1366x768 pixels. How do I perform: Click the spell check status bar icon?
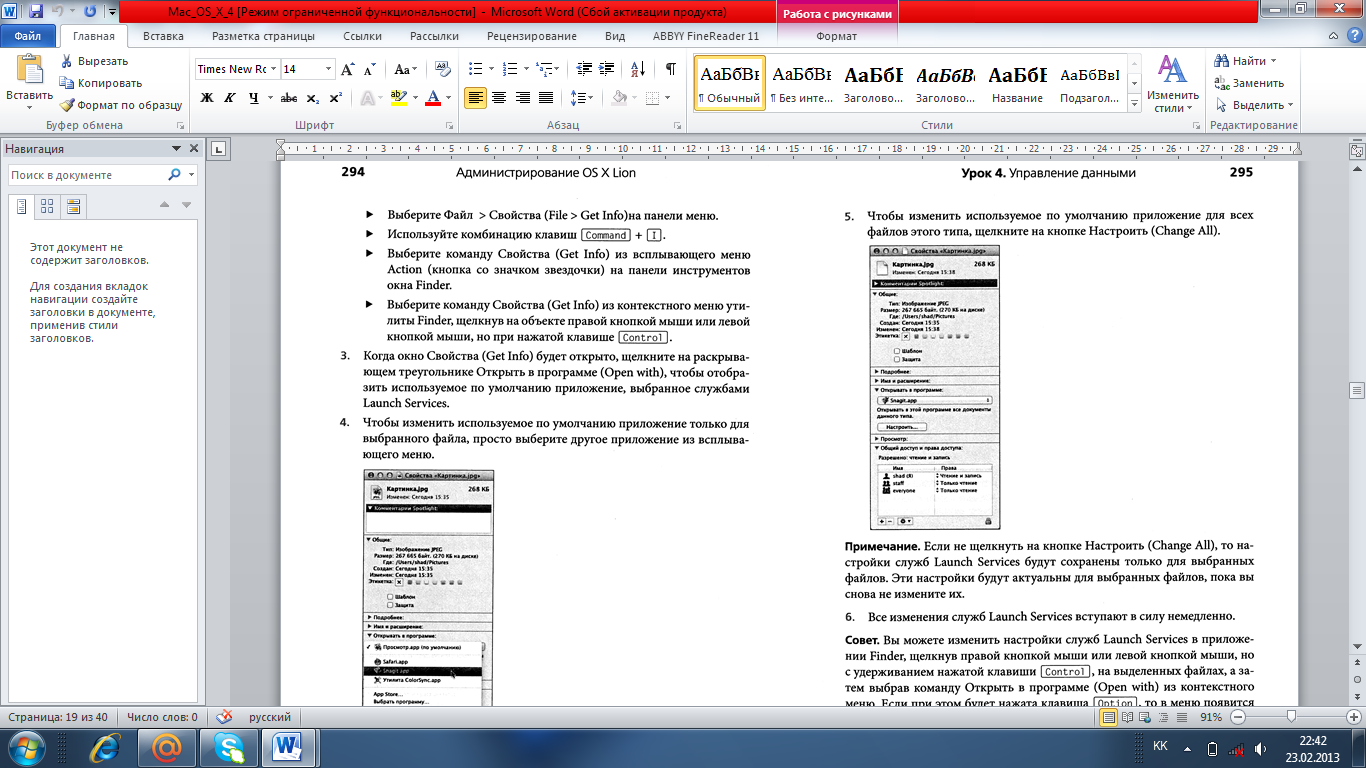pos(224,717)
